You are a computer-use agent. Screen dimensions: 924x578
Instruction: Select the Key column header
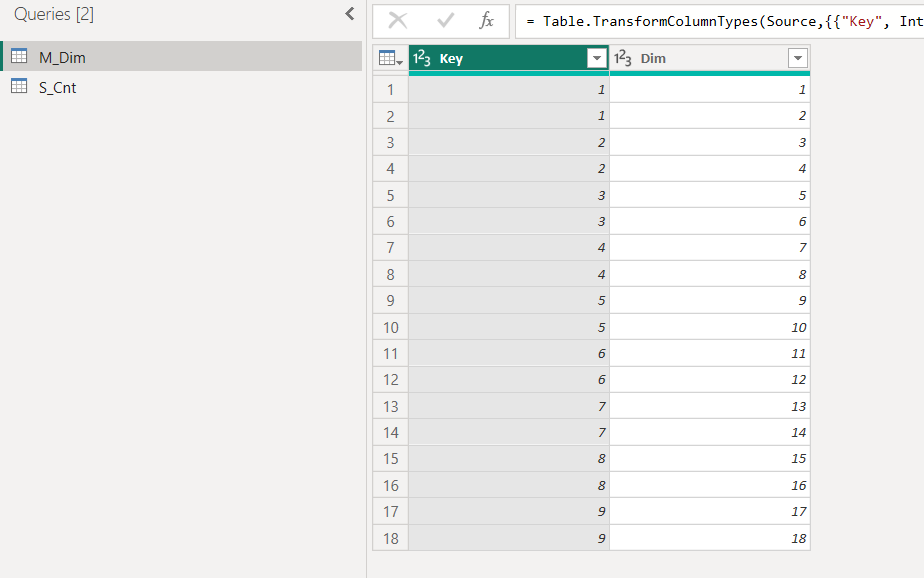(x=509, y=58)
